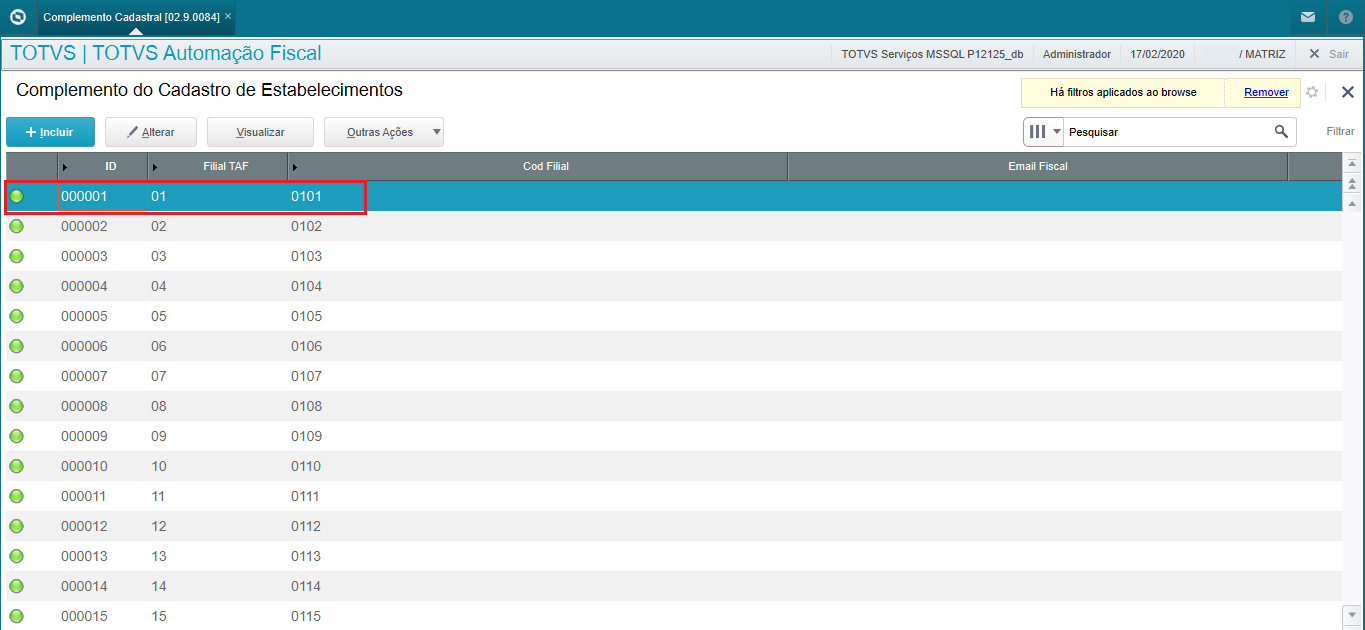Click green status dot for ID 000010
This screenshot has height=630, width=1365.
pyautogui.click(x=16, y=466)
